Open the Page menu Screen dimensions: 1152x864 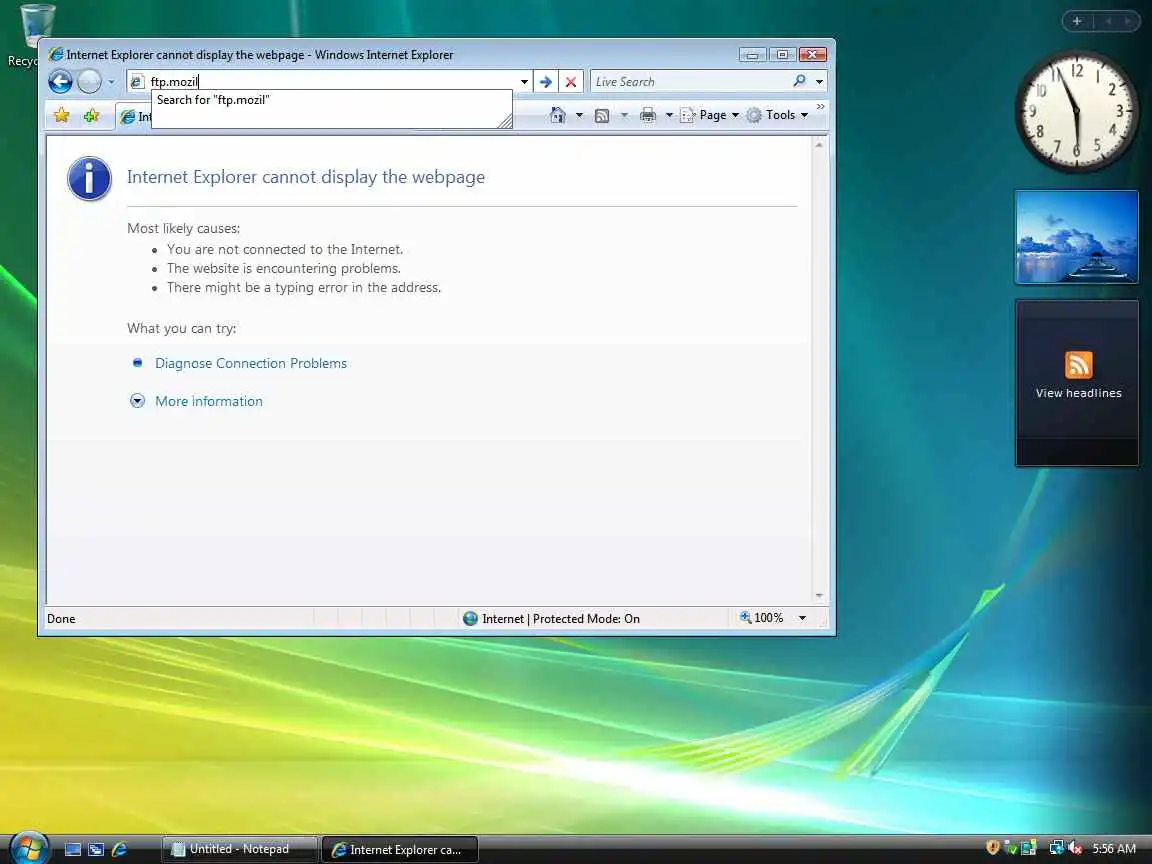click(x=710, y=115)
